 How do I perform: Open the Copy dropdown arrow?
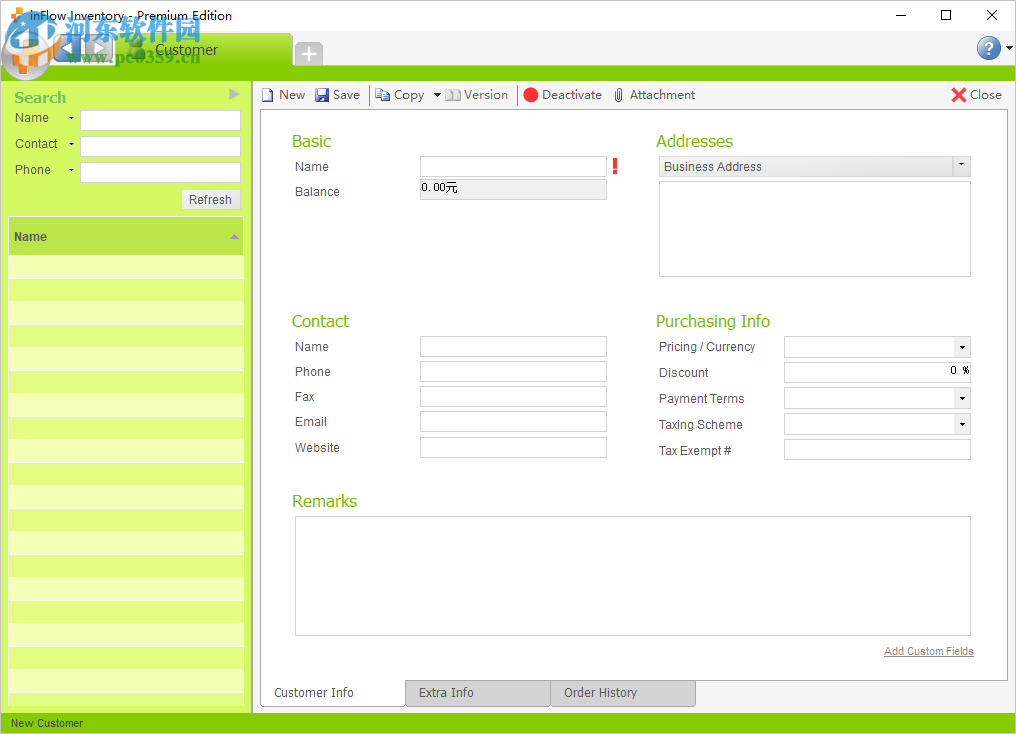point(437,95)
